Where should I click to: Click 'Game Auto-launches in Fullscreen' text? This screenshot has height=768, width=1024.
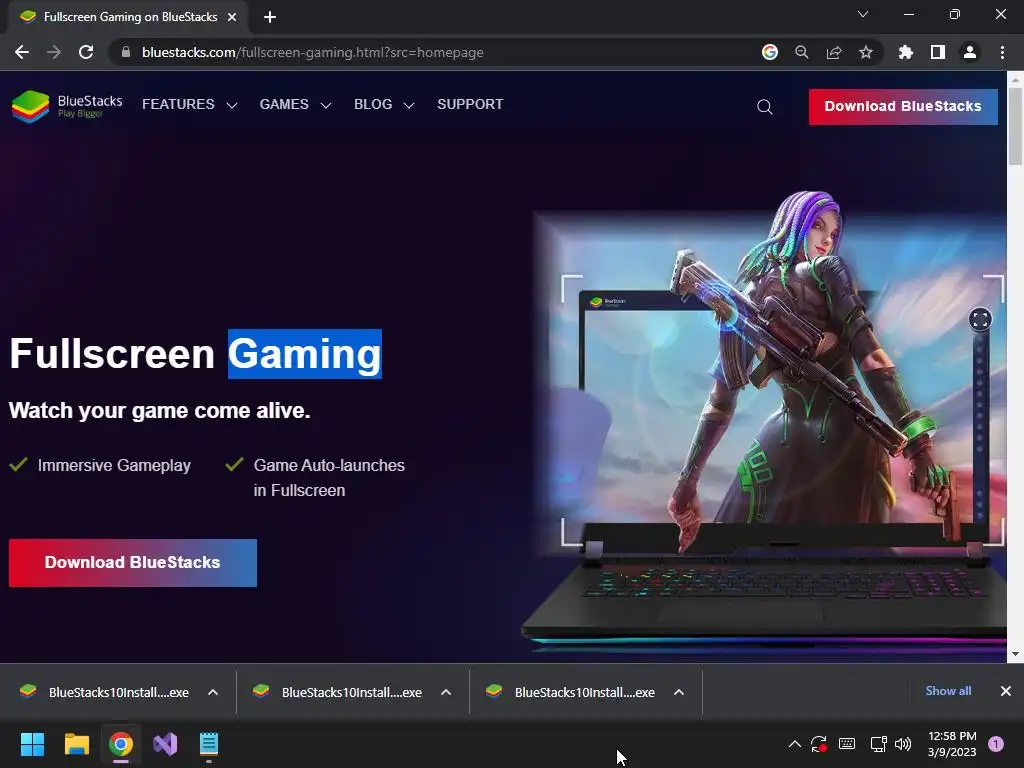point(329,477)
